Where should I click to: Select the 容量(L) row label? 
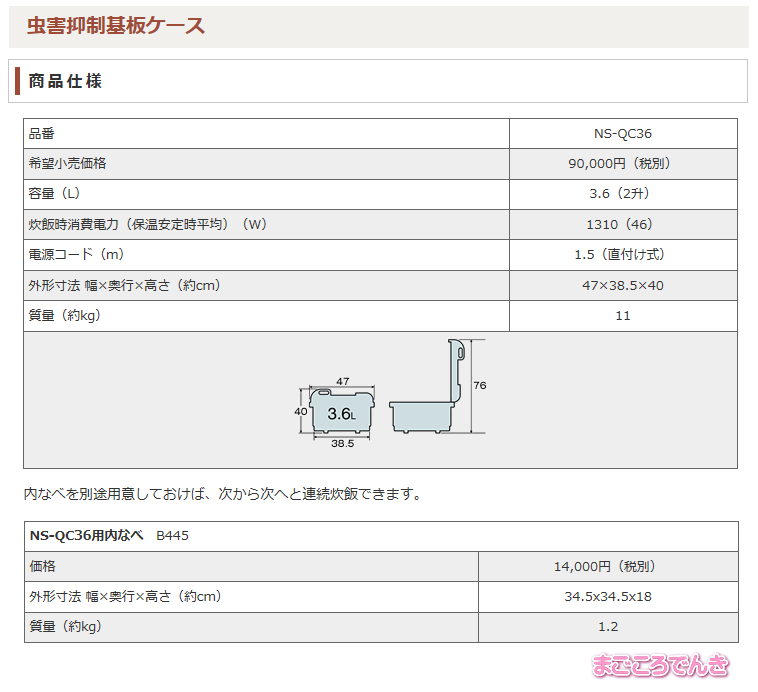[x=57, y=193]
